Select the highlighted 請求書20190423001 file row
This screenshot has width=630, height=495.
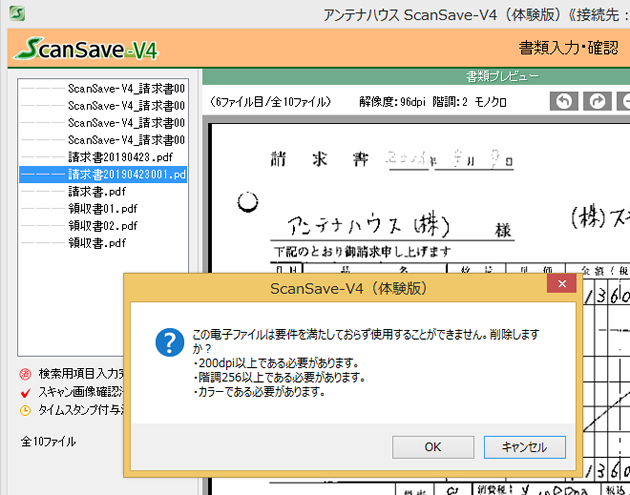pos(103,174)
